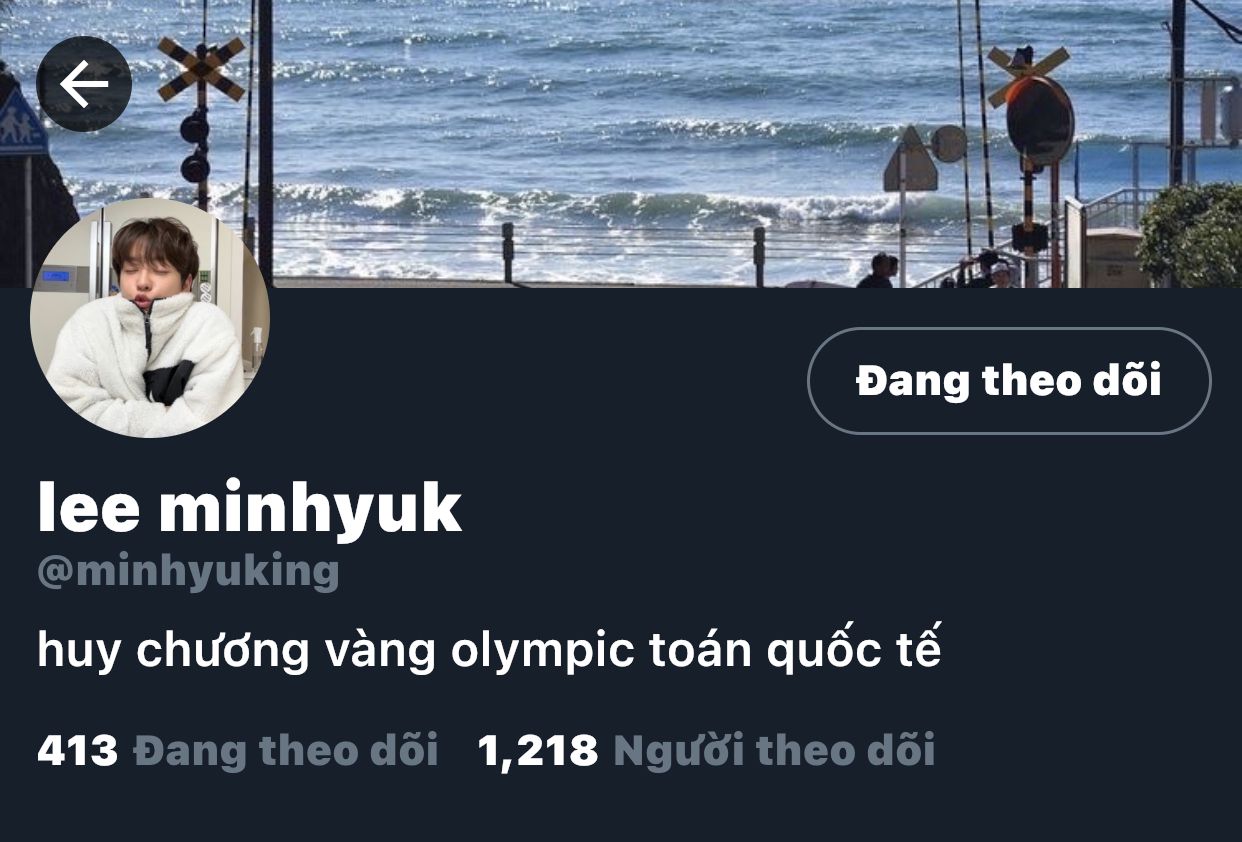Click the @minhyuking username handle
Image resolution: width=1242 pixels, height=842 pixels.
tap(188, 571)
